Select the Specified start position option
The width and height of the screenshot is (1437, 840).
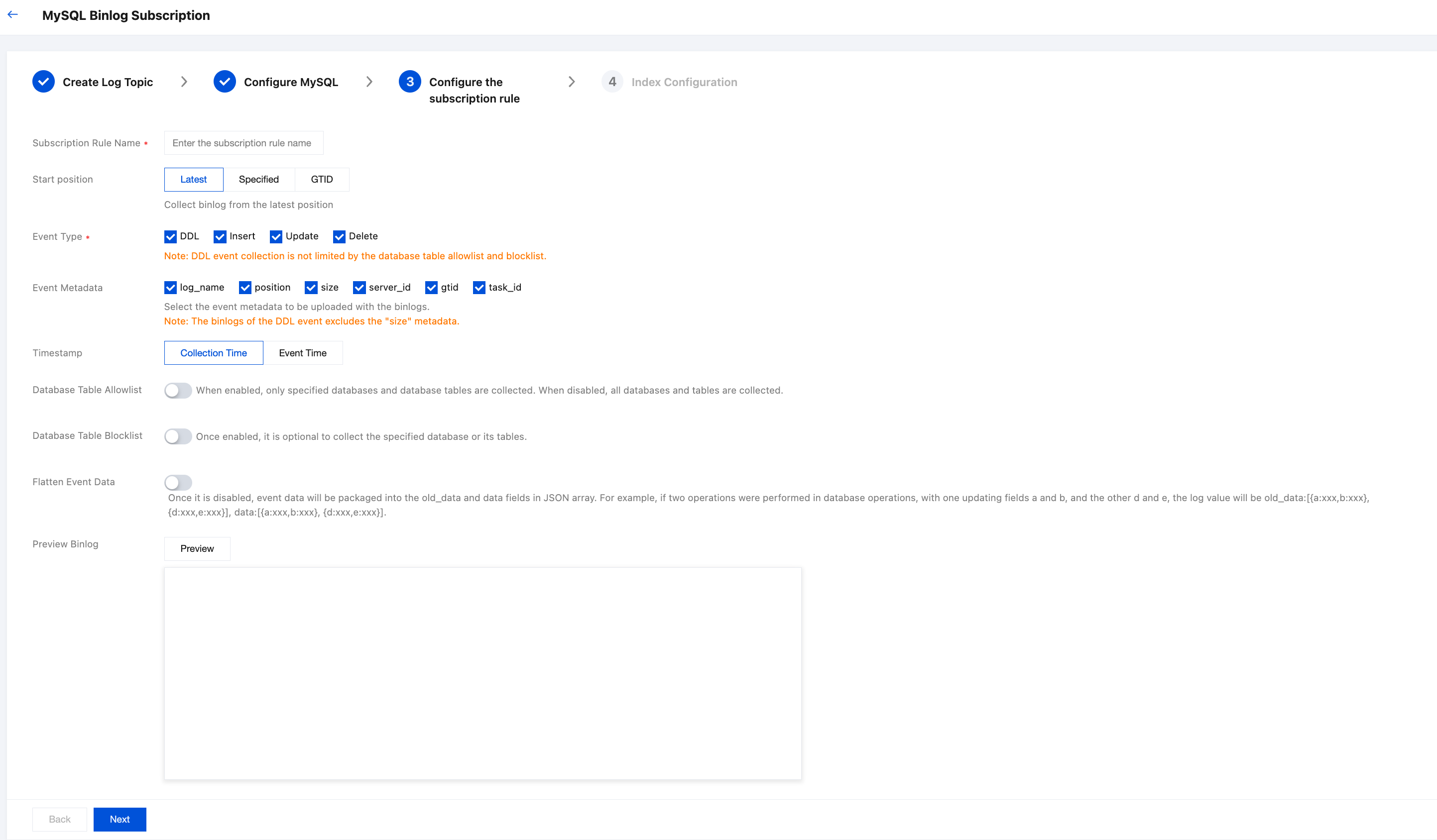click(258, 180)
